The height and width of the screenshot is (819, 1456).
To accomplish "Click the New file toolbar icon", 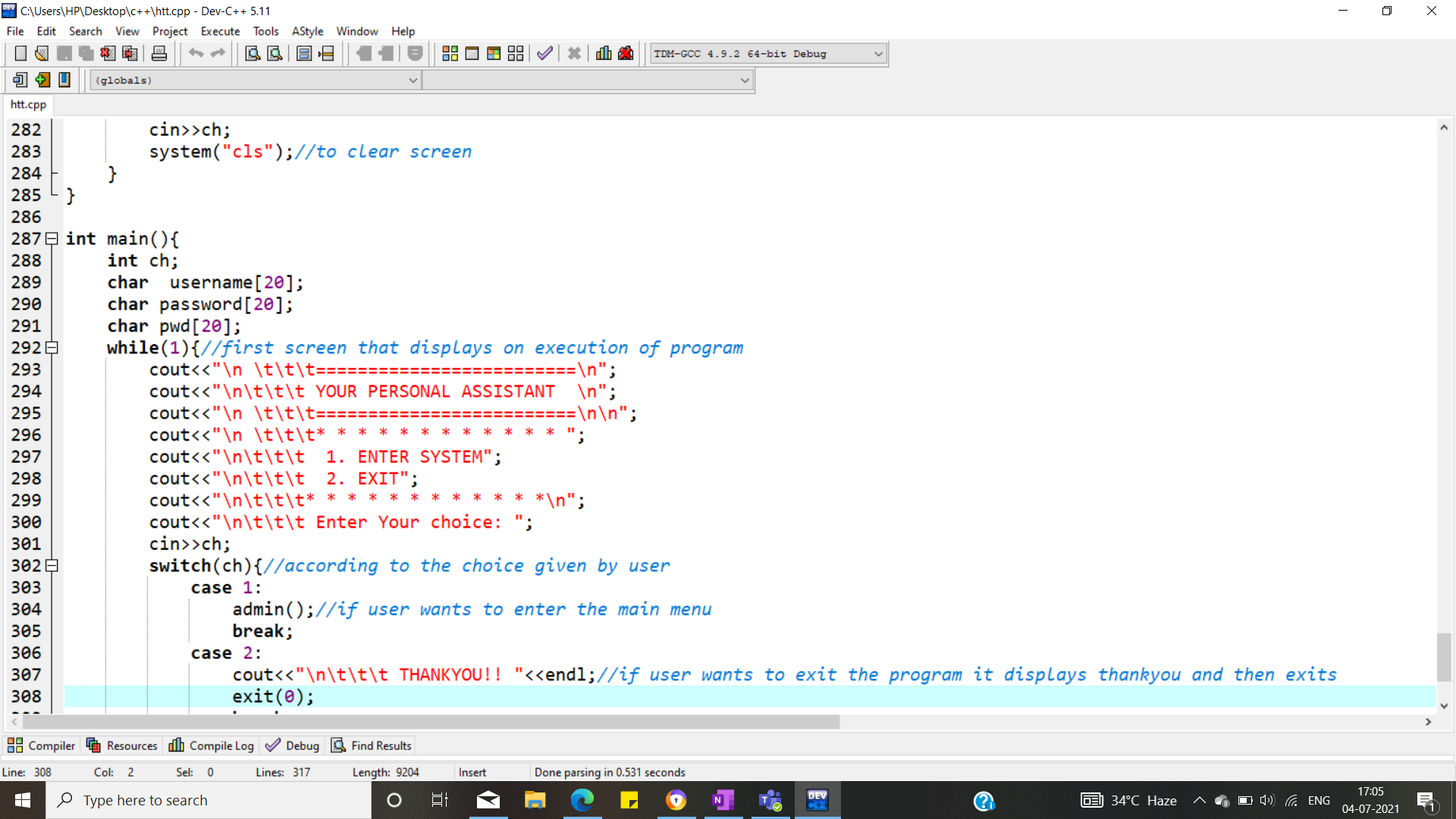I will pos(20,53).
